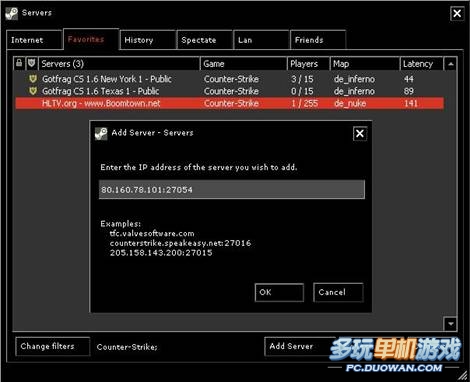Click the Steam icon in Servers title bar
The width and height of the screenshot is (470, 382).
12,13
